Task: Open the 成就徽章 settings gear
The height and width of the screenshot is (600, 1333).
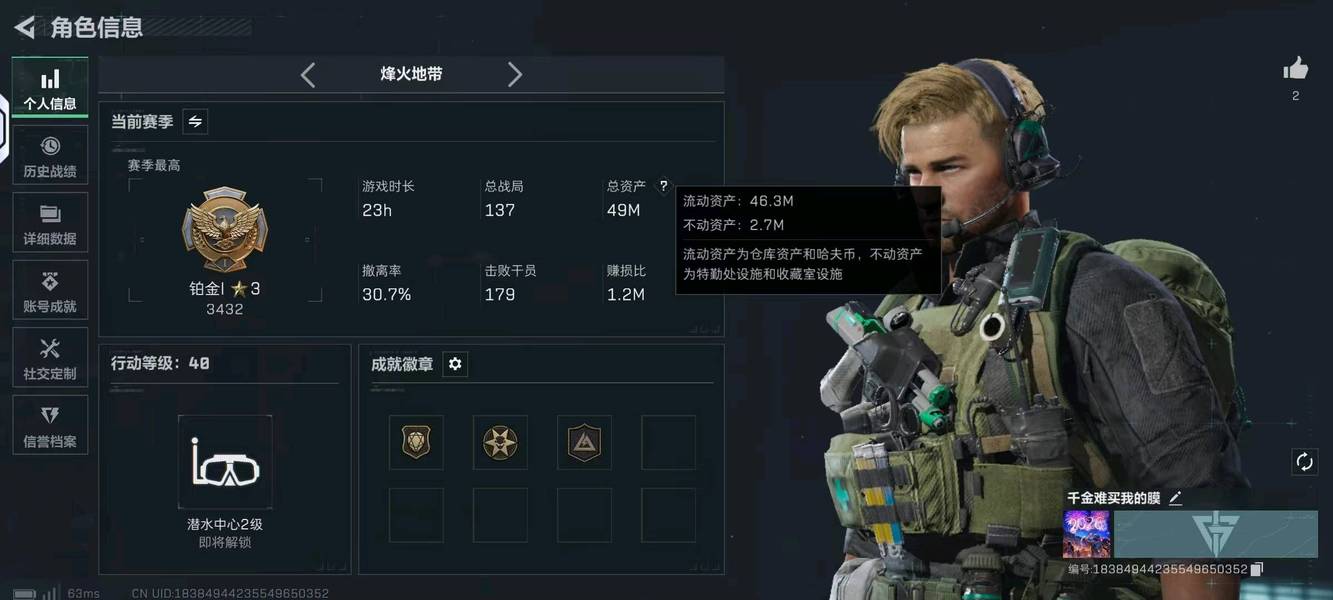Action: point(455,364)
